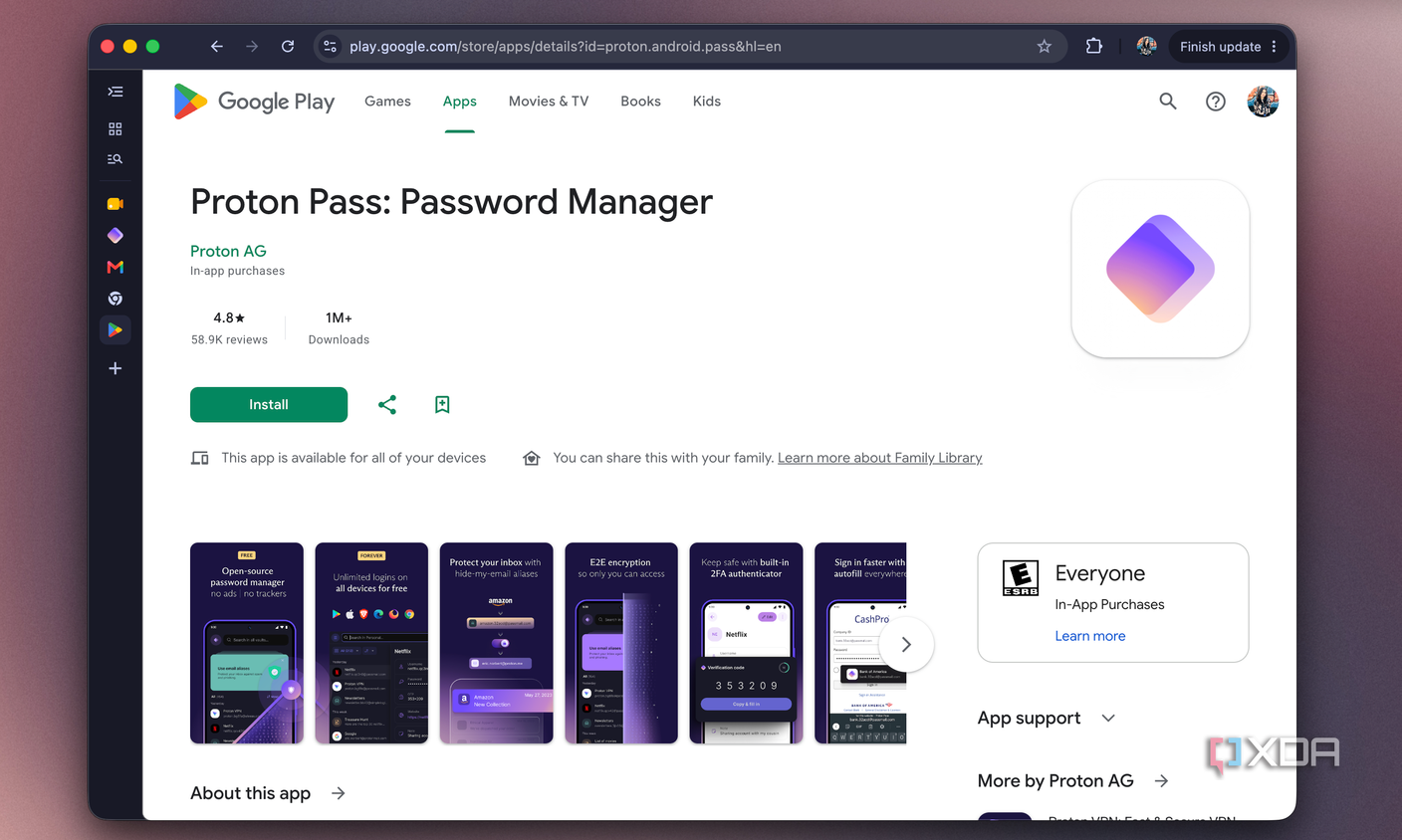Click the Finish update button
The width and height of the screenshot is (1402, 840).
(x=1221, y=47)
